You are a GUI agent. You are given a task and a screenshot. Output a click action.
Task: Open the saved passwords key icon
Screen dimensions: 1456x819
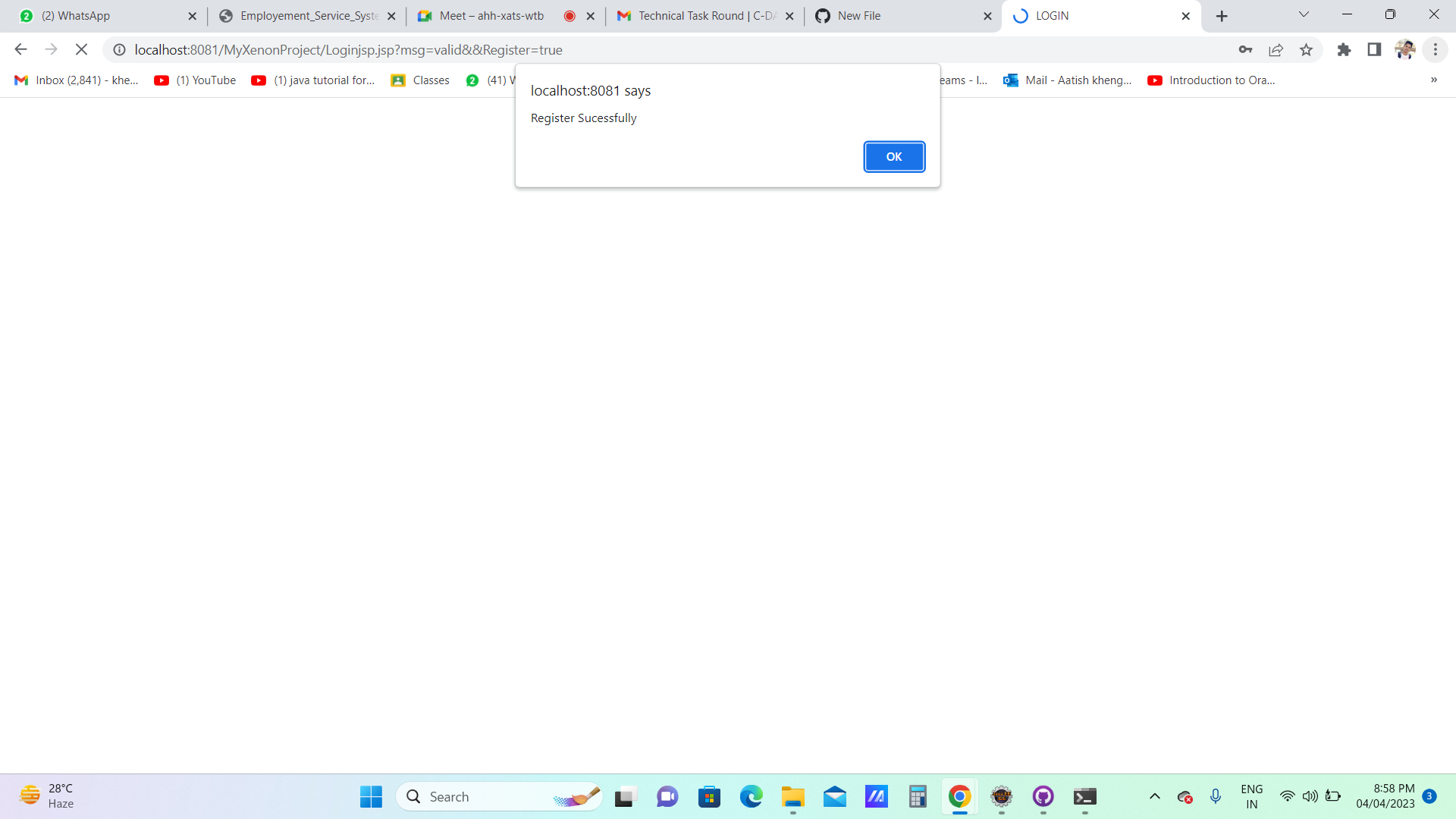(1245, 49)
